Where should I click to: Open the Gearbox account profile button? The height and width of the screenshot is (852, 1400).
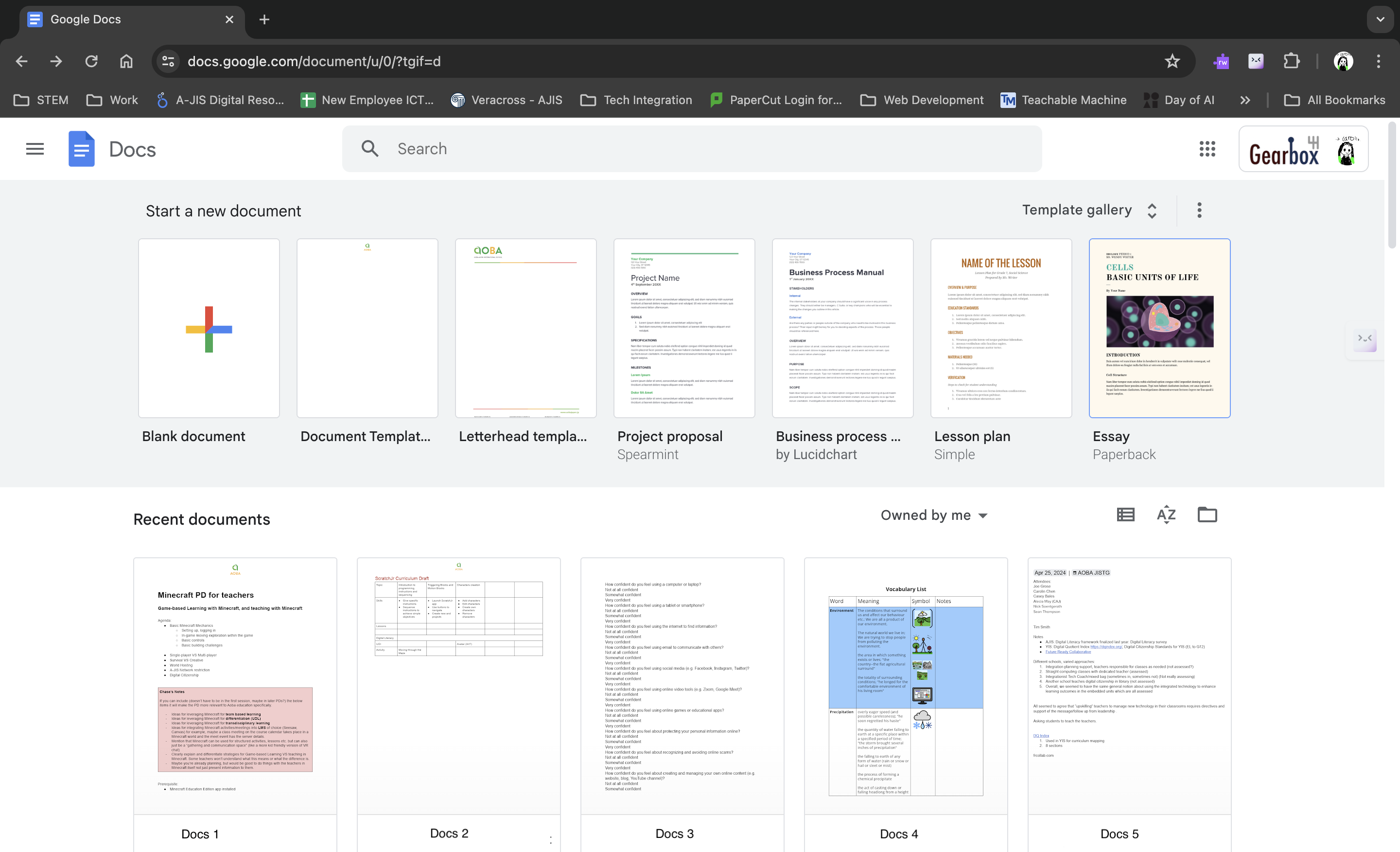click(x=1303, y=149)
